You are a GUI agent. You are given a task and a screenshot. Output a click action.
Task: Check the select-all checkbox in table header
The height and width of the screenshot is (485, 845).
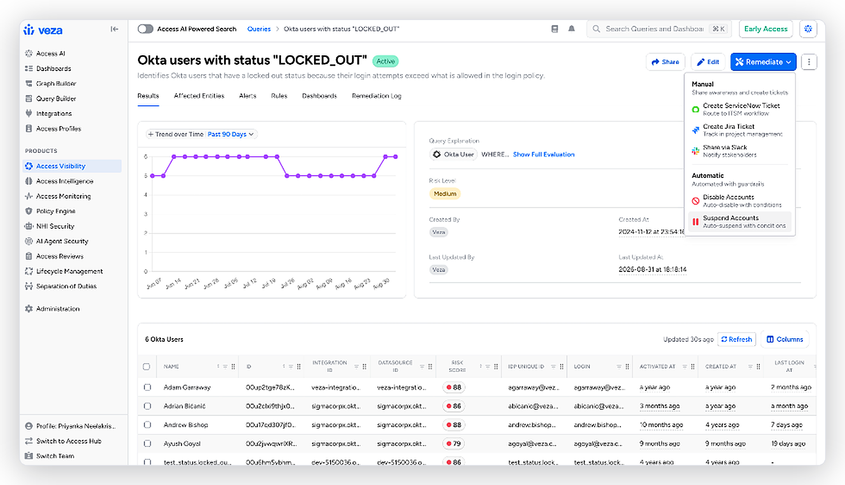pyautogui.click(x=147, y=366)
